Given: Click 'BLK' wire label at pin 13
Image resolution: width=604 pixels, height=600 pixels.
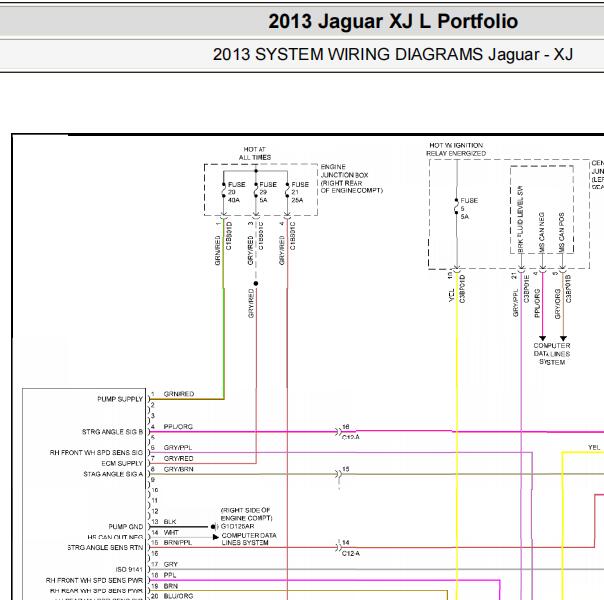Looking at the screenshot, I should pyautogui.click(x=170, y=521).
